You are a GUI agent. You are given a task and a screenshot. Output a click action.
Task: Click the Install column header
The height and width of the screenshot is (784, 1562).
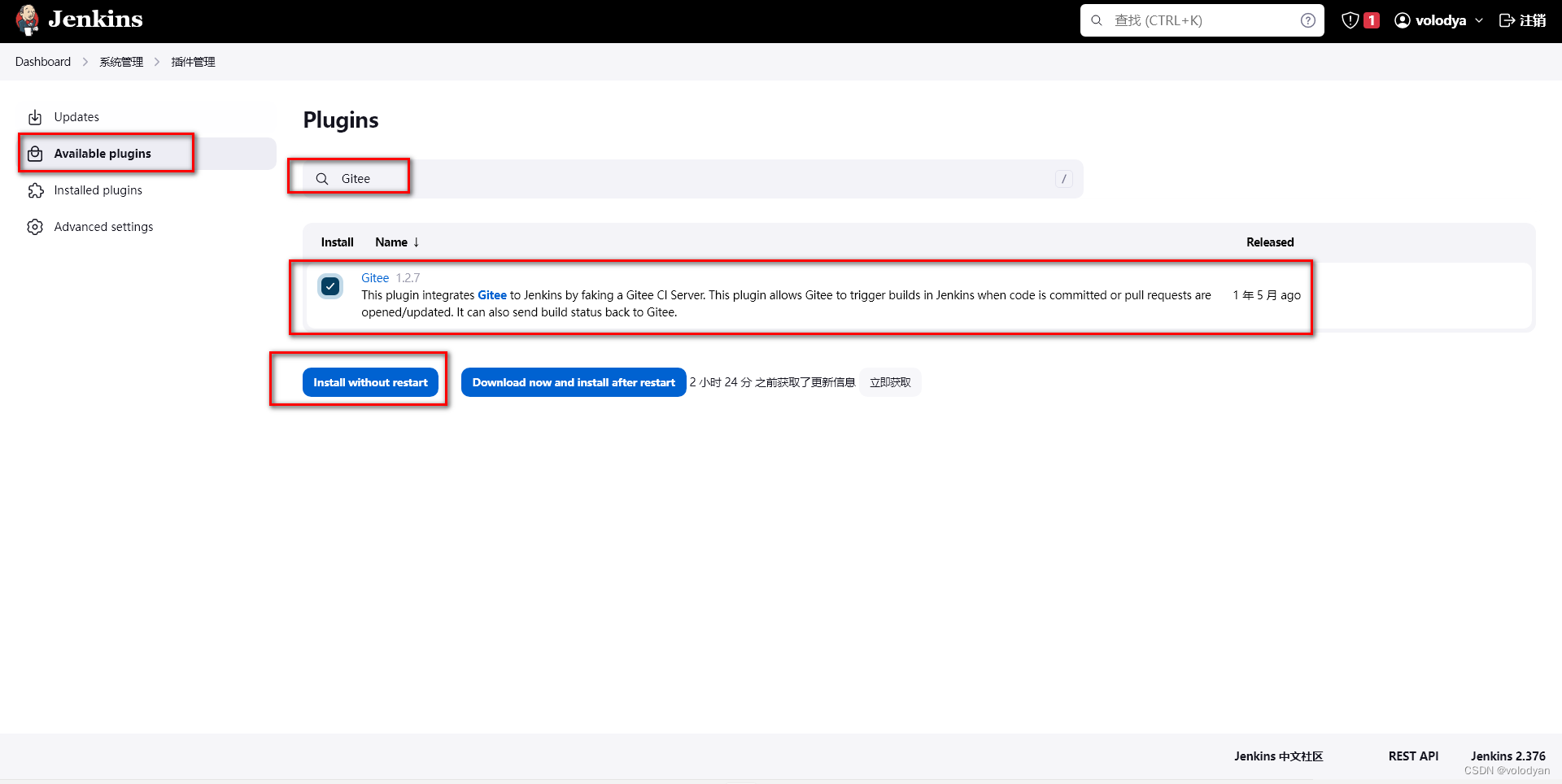(337, 242)
